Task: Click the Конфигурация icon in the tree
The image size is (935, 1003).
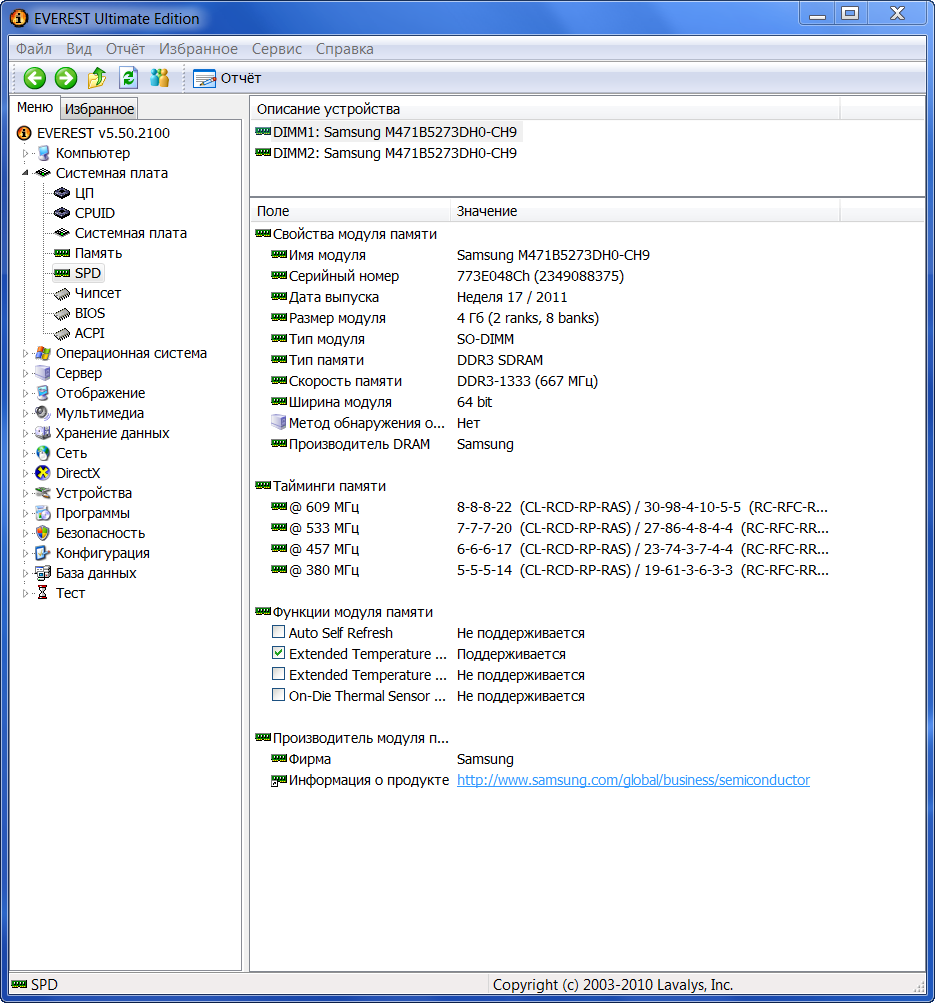Action: click(43, 553)
